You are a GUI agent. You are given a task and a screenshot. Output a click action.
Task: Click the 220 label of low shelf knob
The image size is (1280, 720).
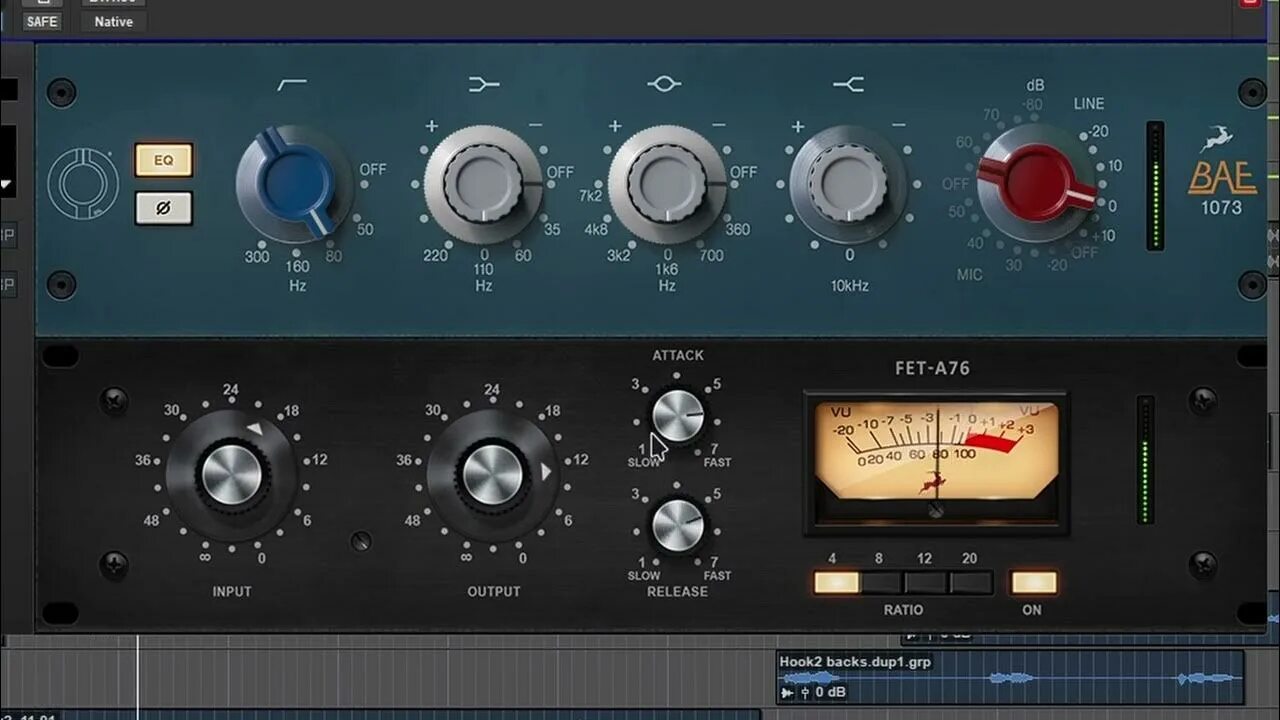click(x=435, y=256)
